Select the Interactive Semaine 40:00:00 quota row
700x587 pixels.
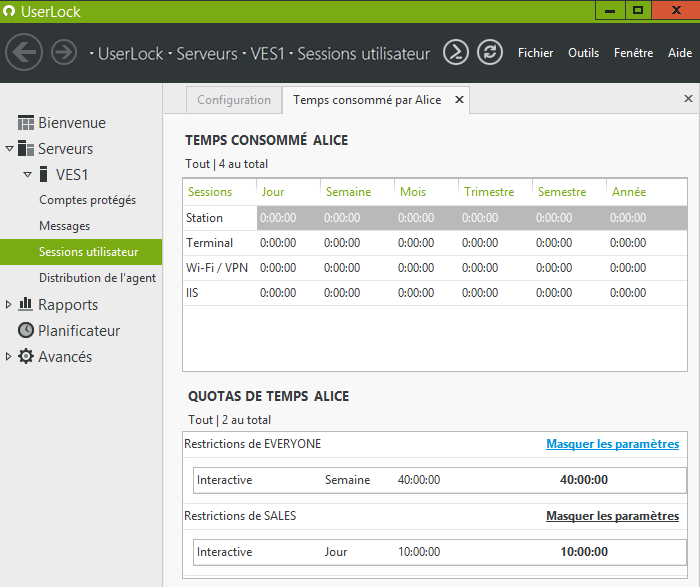pyautogui.click(x=440, y=480)
